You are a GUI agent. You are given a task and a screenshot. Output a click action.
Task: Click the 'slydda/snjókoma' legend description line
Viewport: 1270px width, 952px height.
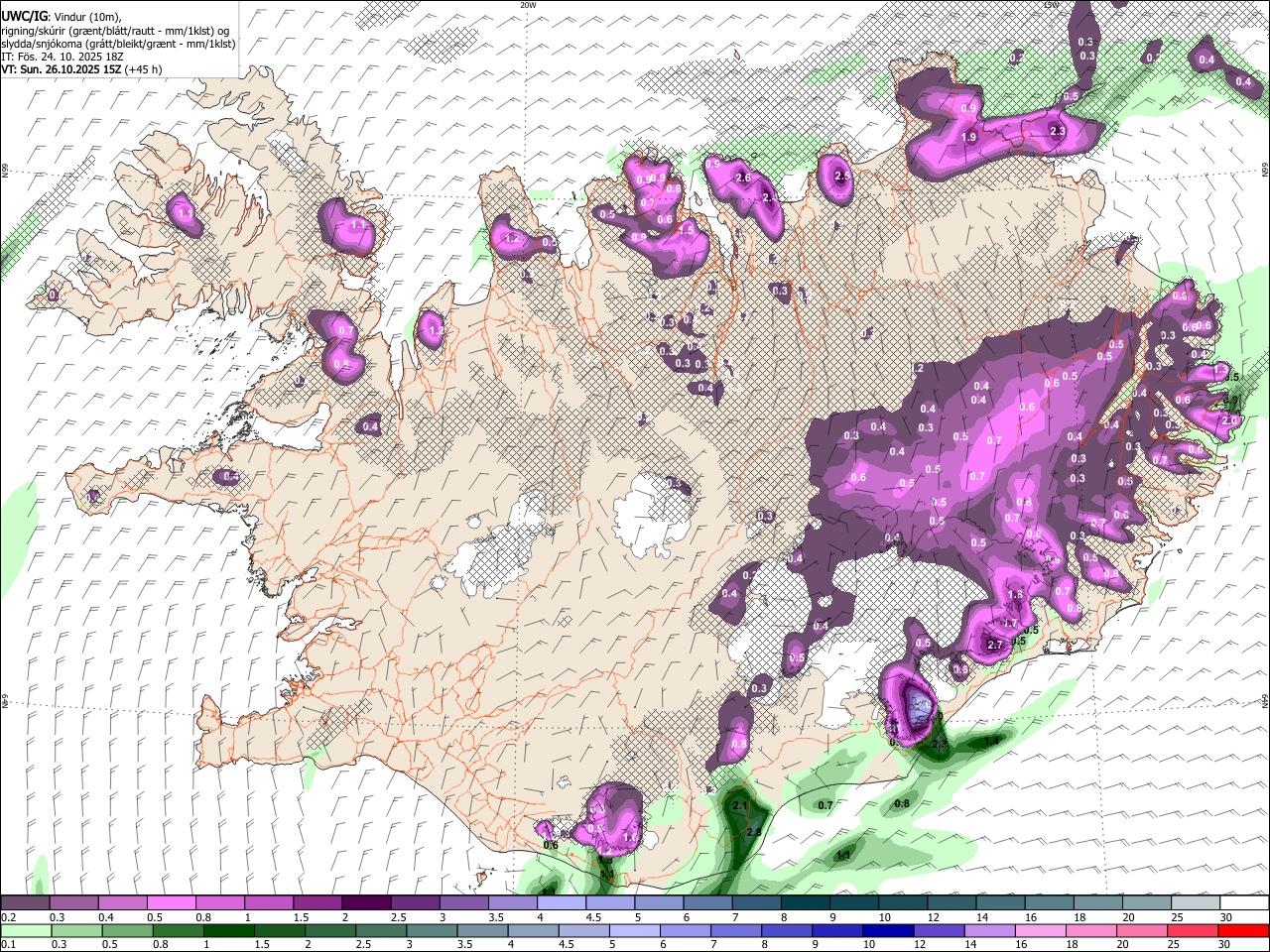coord(118,44)
